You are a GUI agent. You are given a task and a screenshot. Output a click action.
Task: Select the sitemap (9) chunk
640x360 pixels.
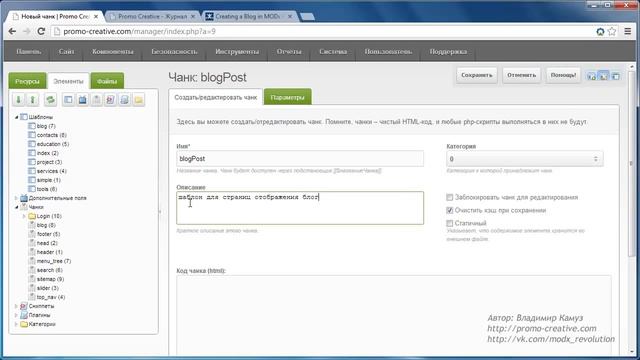50,279
